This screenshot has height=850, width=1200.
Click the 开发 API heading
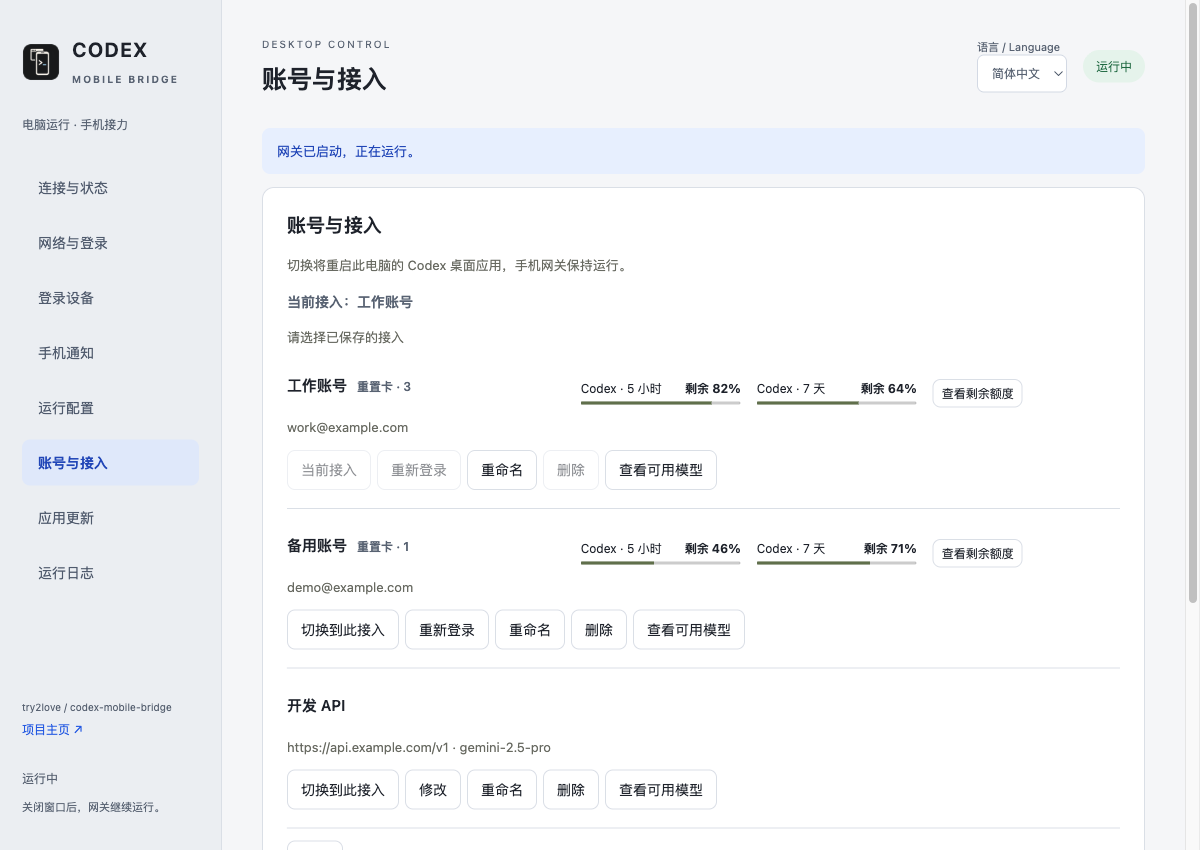[316, 706]
